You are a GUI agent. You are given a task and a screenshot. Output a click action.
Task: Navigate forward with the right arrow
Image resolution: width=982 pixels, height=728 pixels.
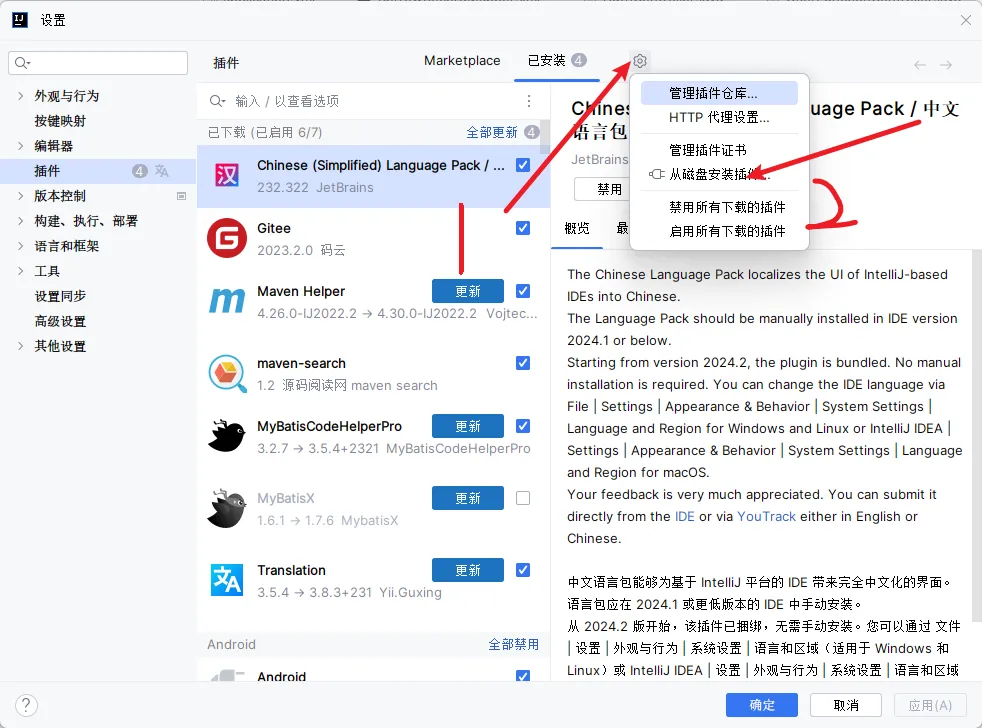tap(946, 65)
